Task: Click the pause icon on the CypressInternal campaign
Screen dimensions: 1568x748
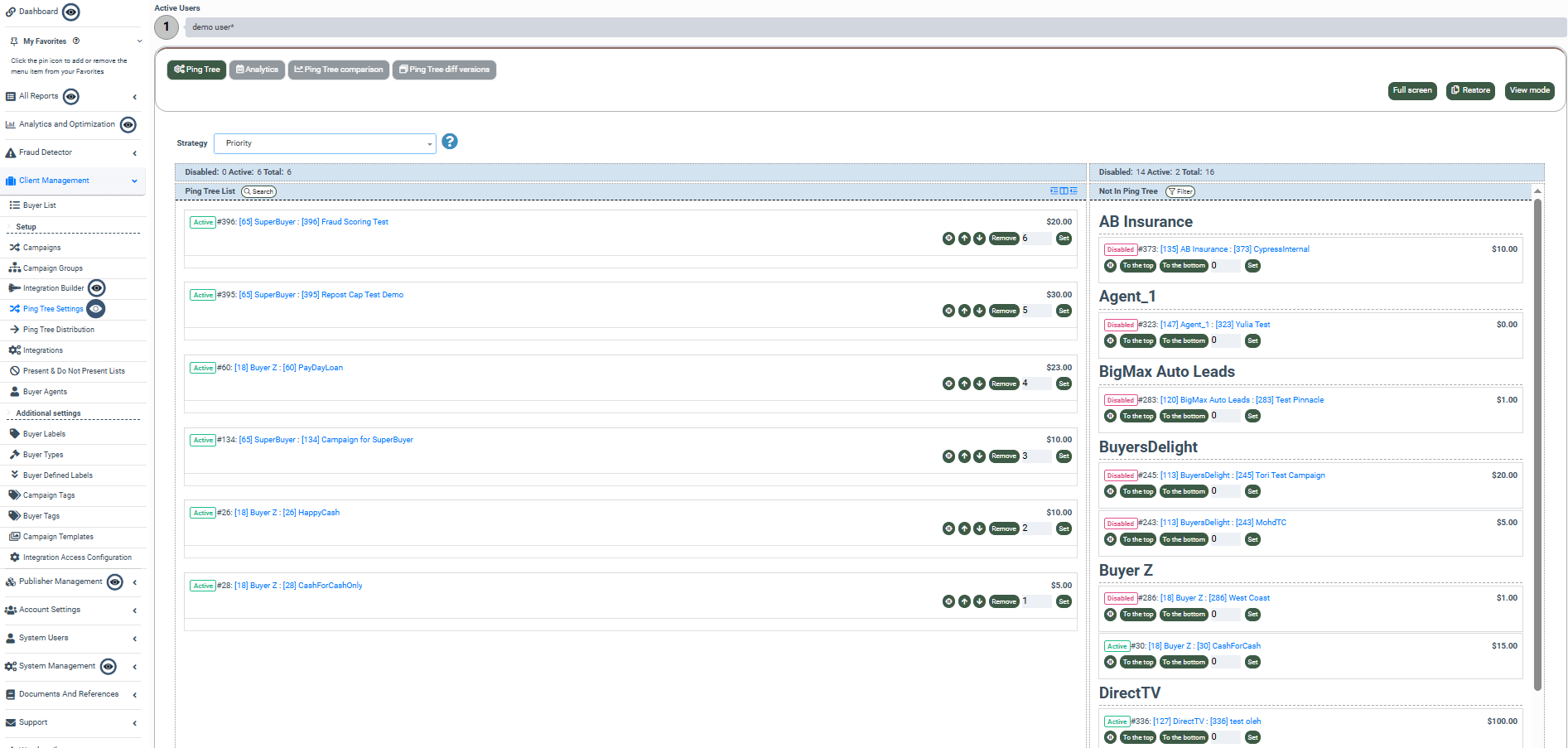Action: tap(1110, 266)
